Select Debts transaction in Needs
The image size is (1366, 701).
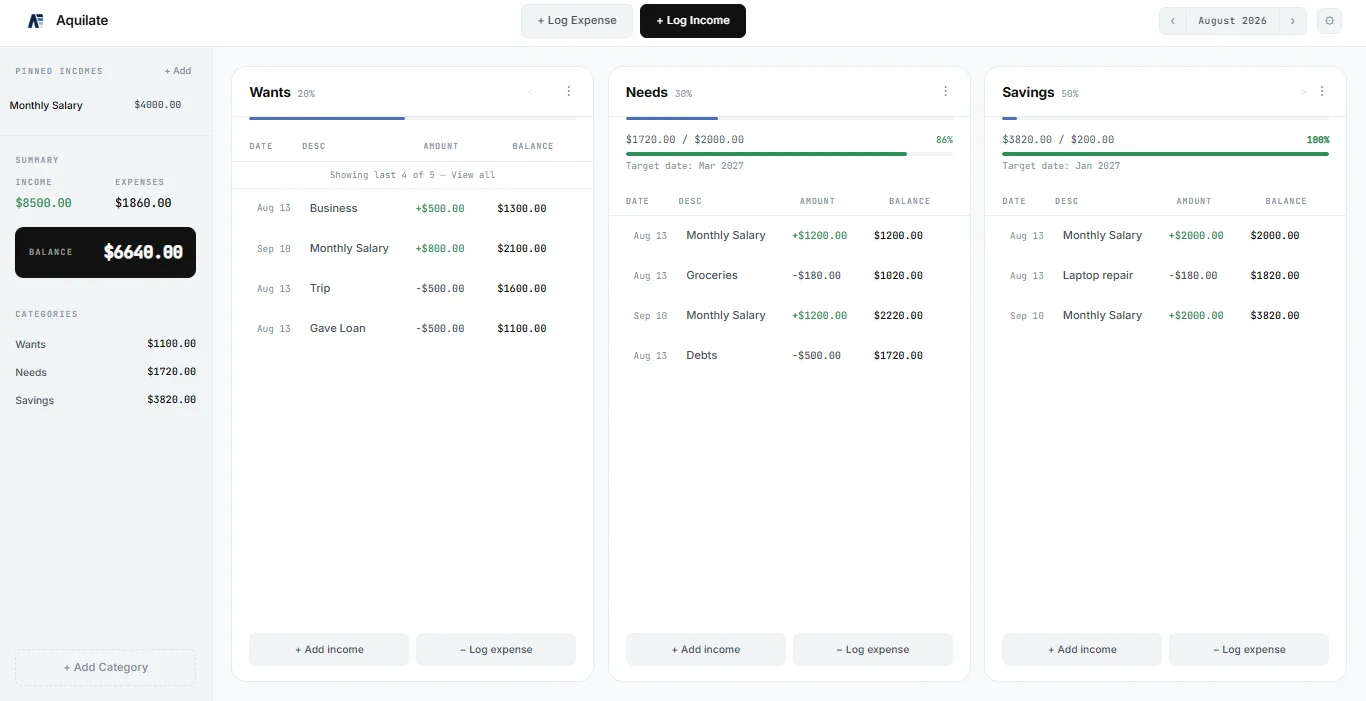pos(789,355)
